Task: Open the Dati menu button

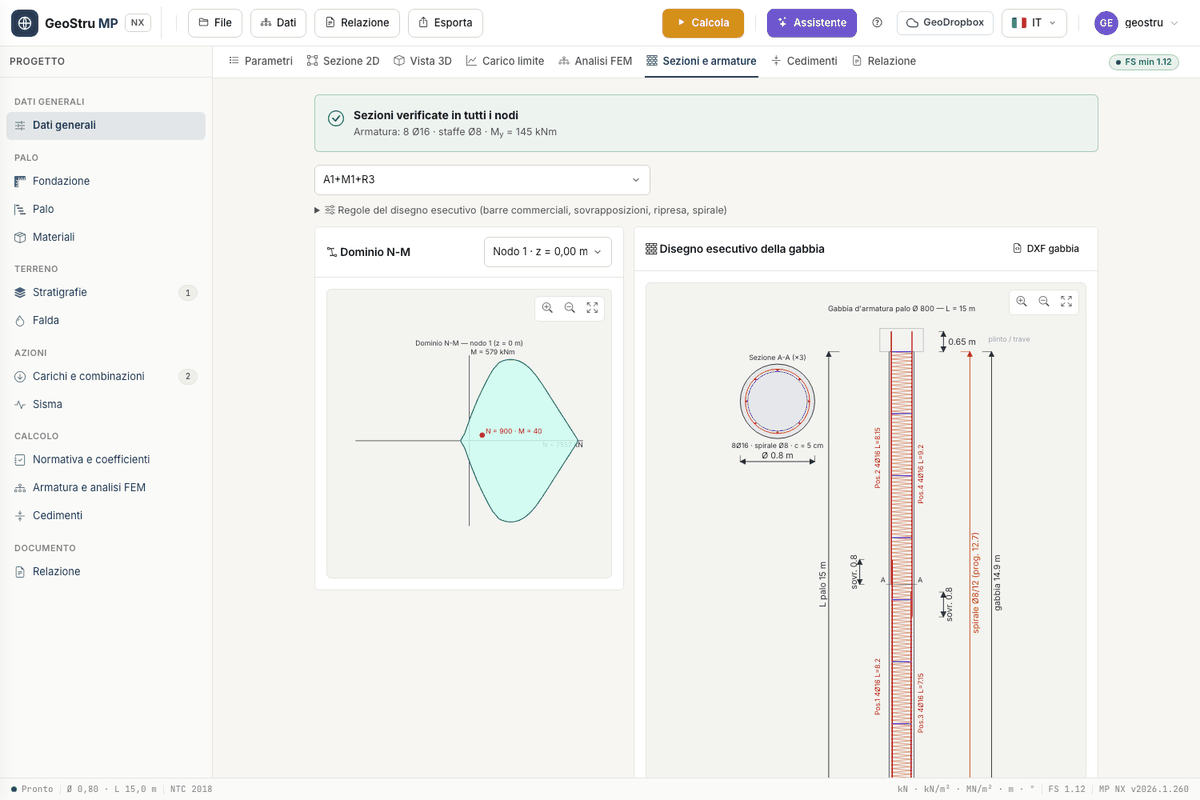Action: point(278,23)
